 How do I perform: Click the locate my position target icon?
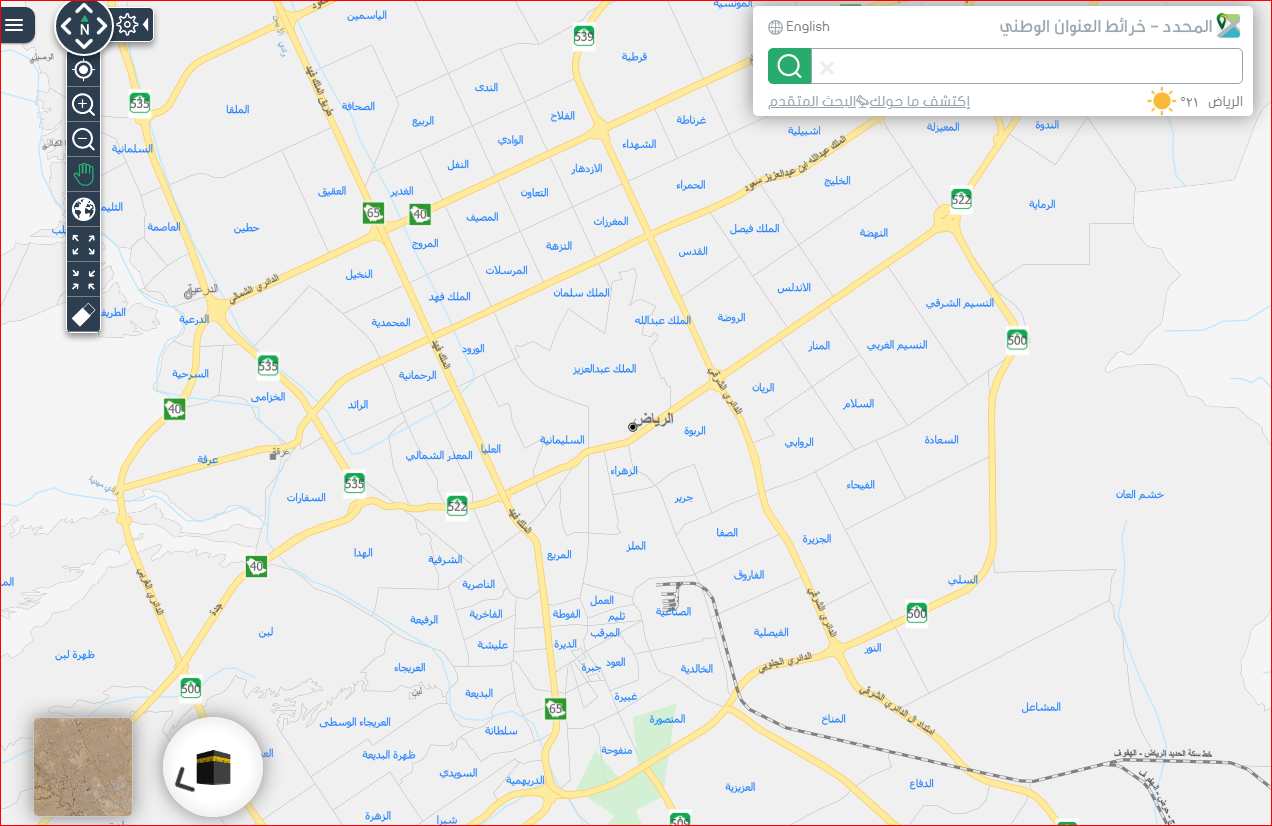pos(84,69)
